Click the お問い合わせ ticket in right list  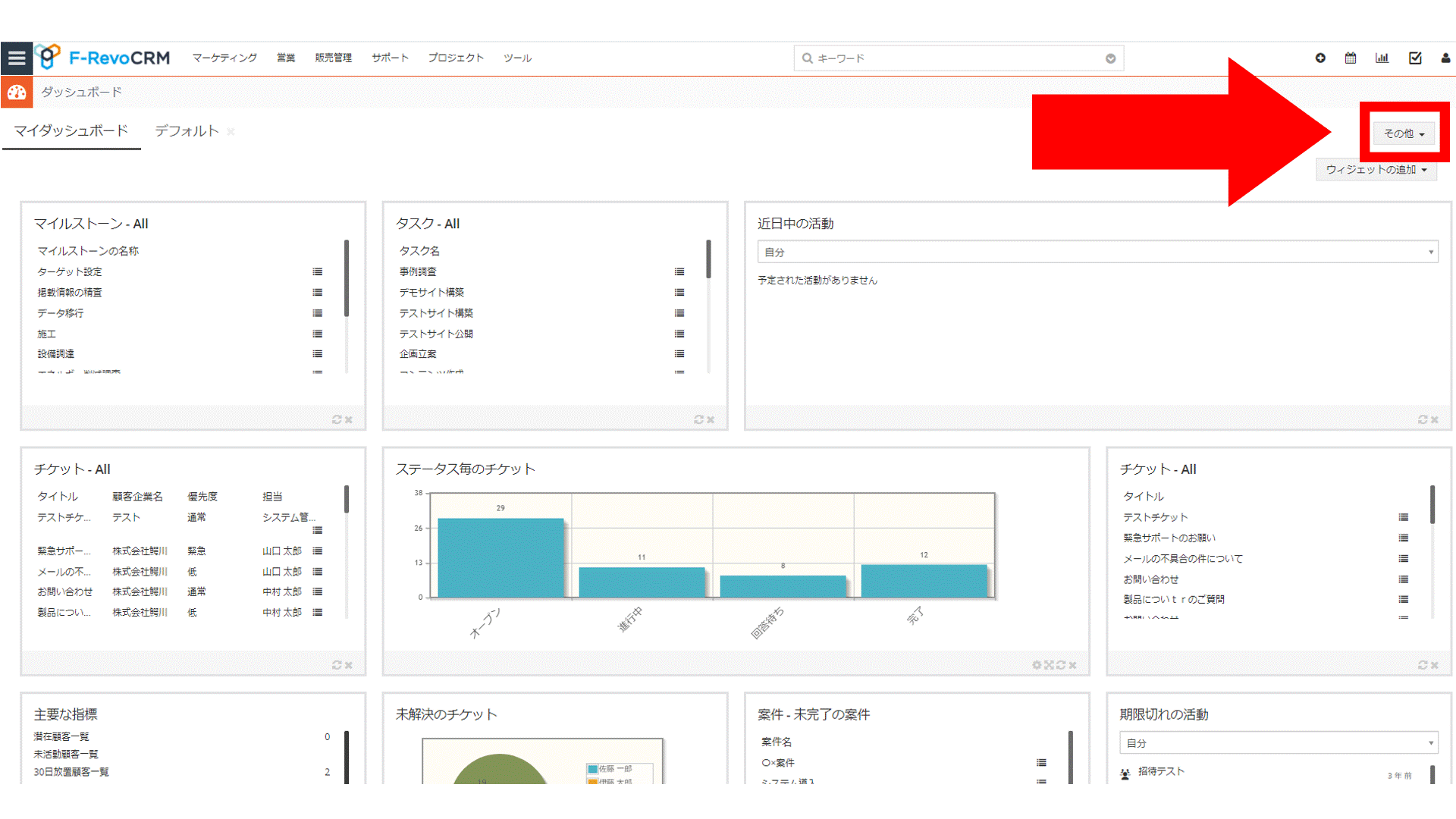point(1151,579)
